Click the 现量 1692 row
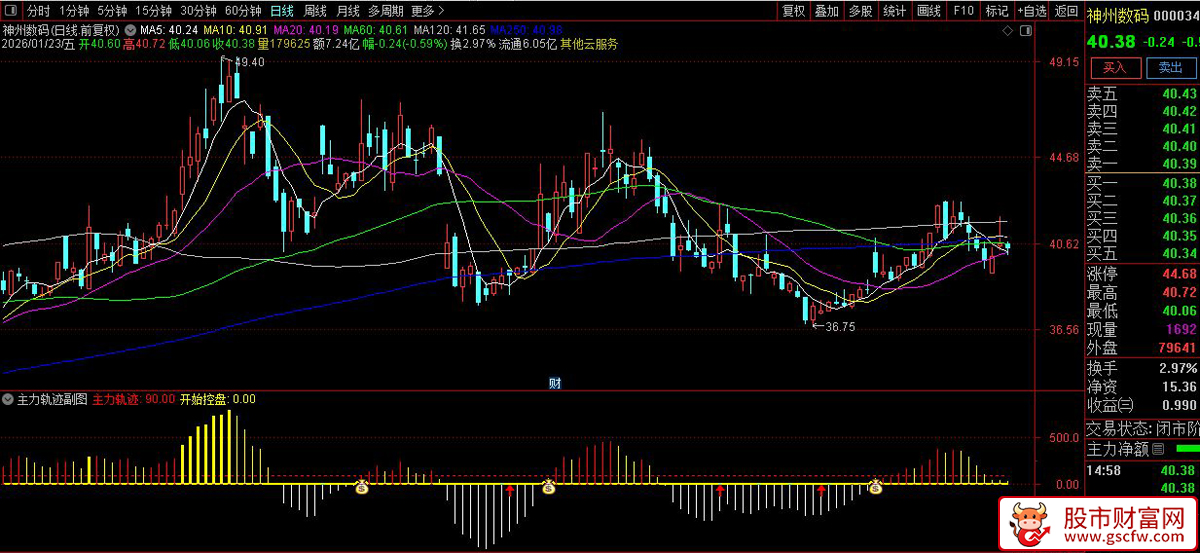The image size is (1200, 553). tap(1142, 329)
